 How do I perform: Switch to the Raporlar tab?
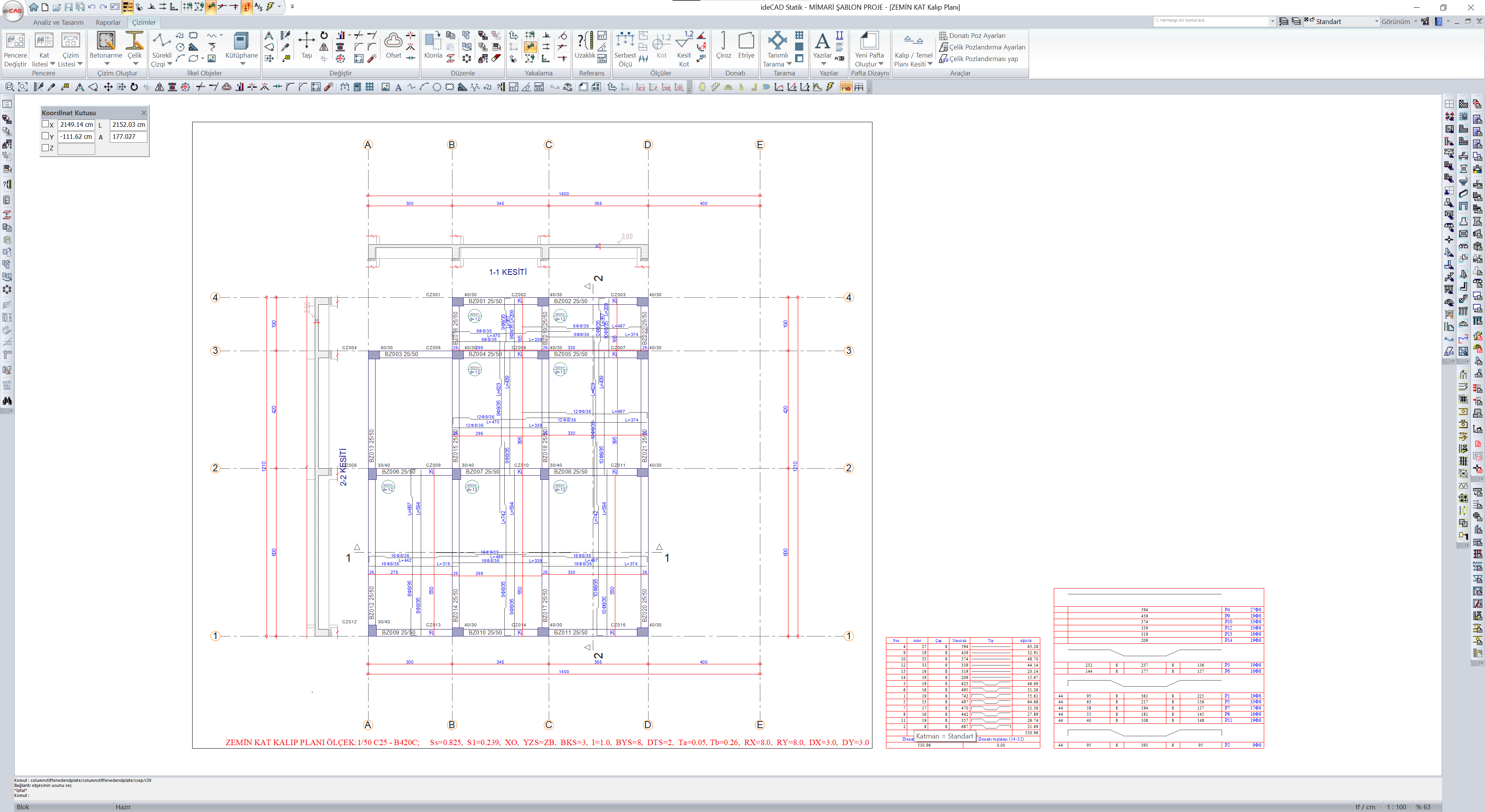[108, 22]
